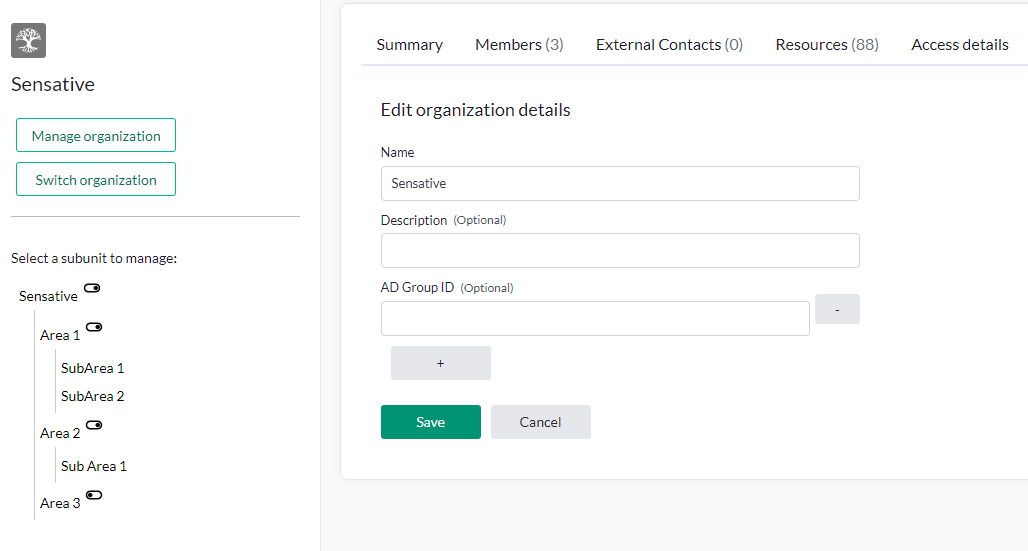Remove the AD Group ID with minus button

point(837,309)
